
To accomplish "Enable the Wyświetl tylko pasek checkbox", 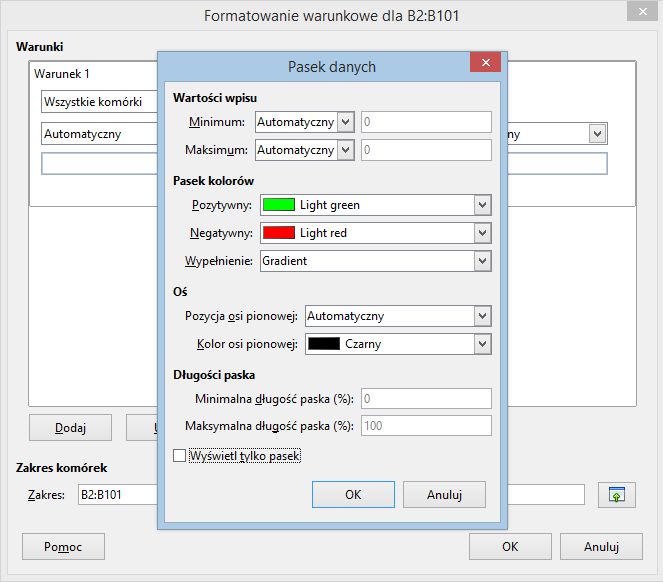I will pyautogui.click(x=180, y=456).
